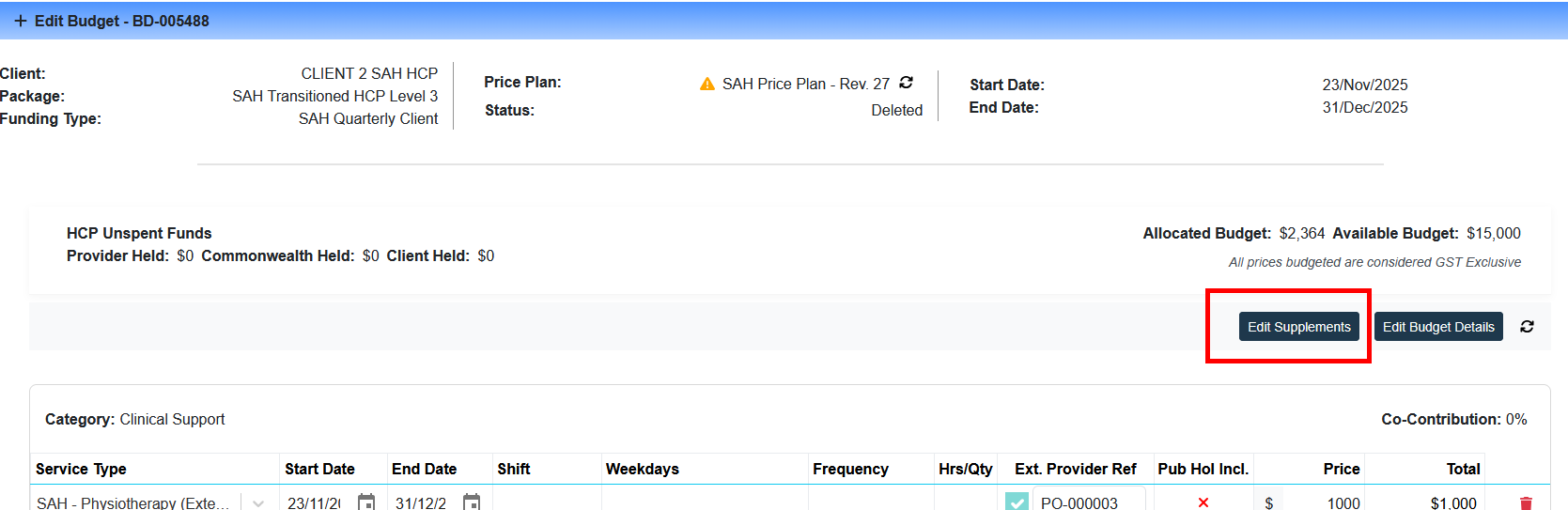The width and height of the screenshot is (1568, 510).
Task: Delete the Physiotherapy service row
Action: pos(1525,502)
